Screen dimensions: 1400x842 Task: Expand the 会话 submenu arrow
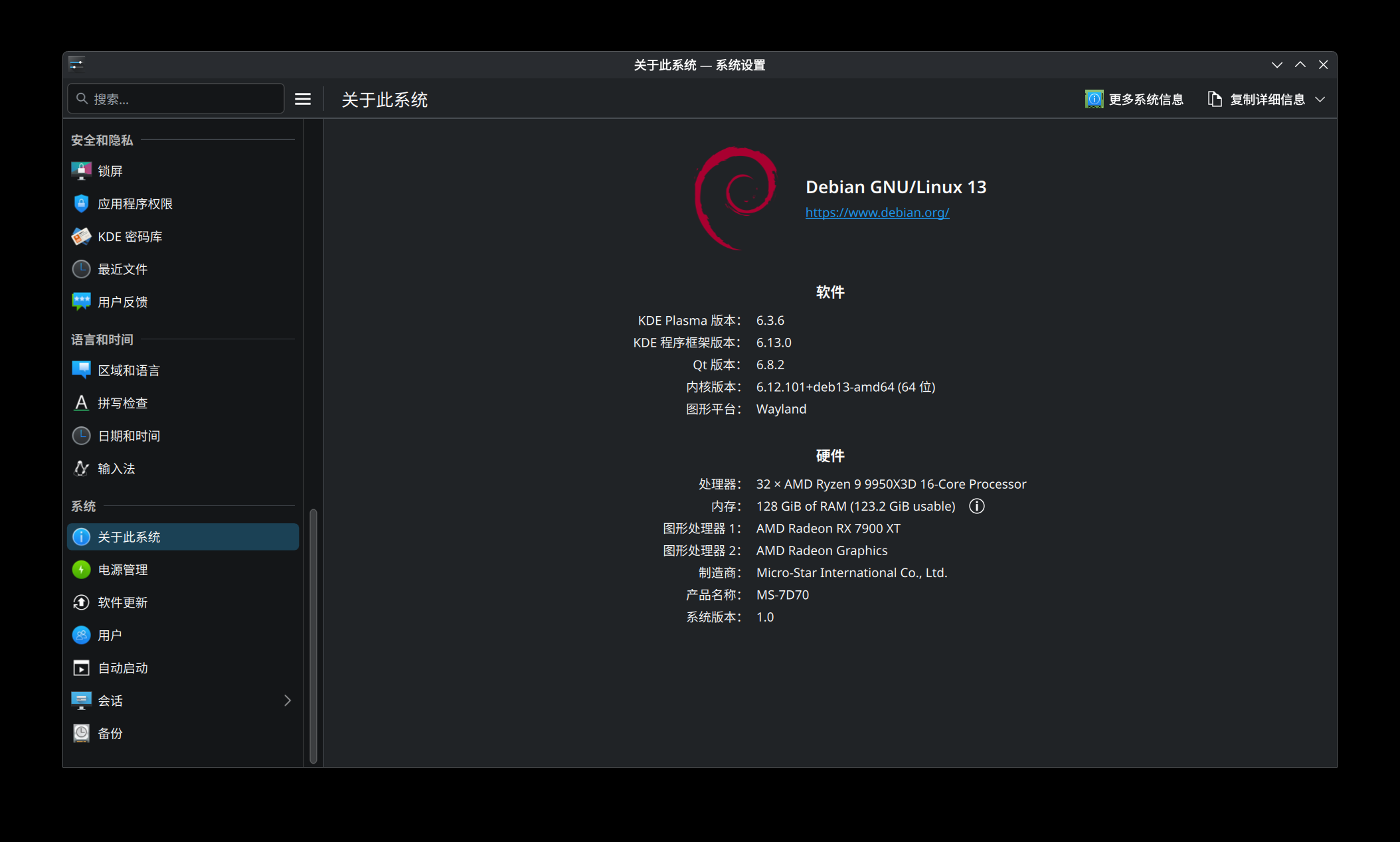pyautogui.click(x=288, y=701)
